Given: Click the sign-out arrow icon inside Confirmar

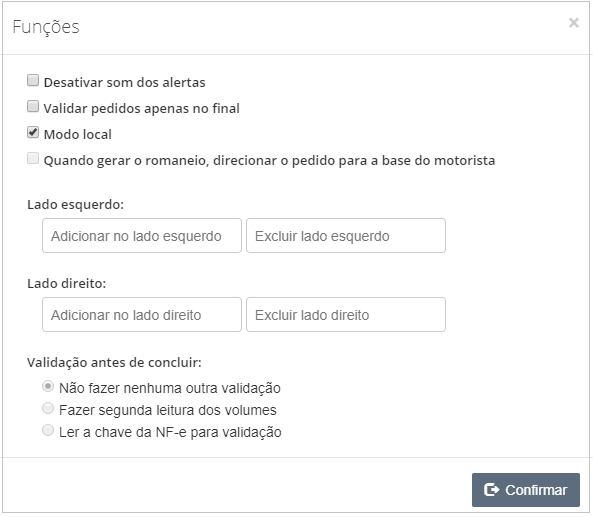Looking at the screenshot, I should tap(492, 490).
